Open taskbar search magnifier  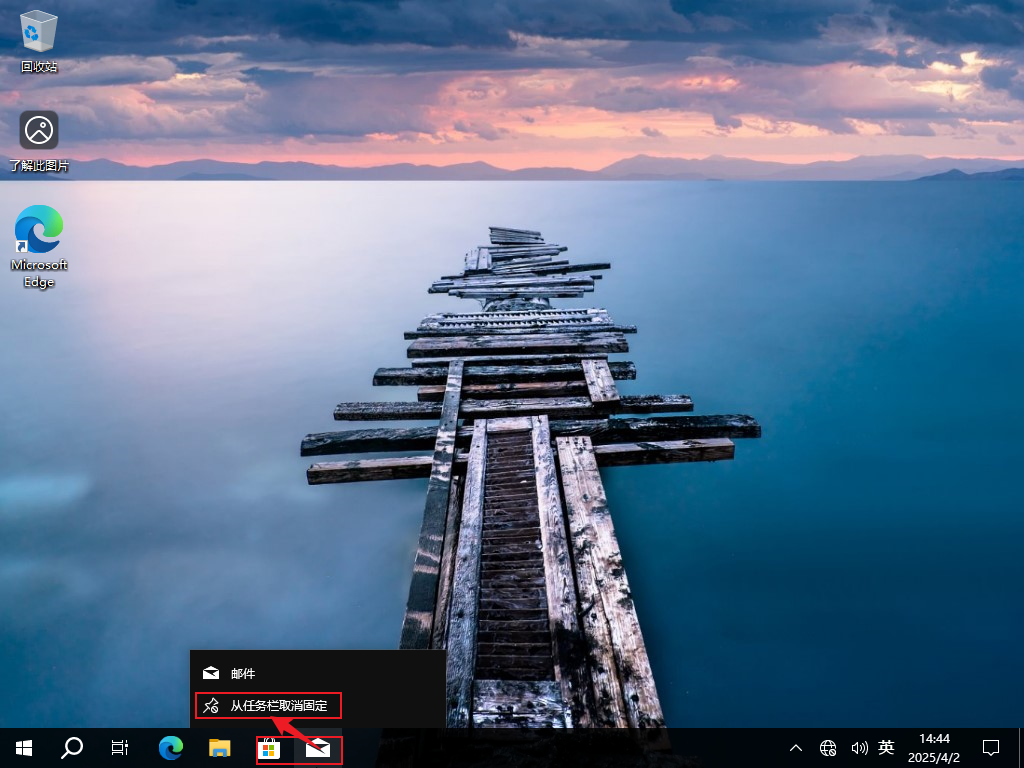pyautogui.click(x=72, y=748)
